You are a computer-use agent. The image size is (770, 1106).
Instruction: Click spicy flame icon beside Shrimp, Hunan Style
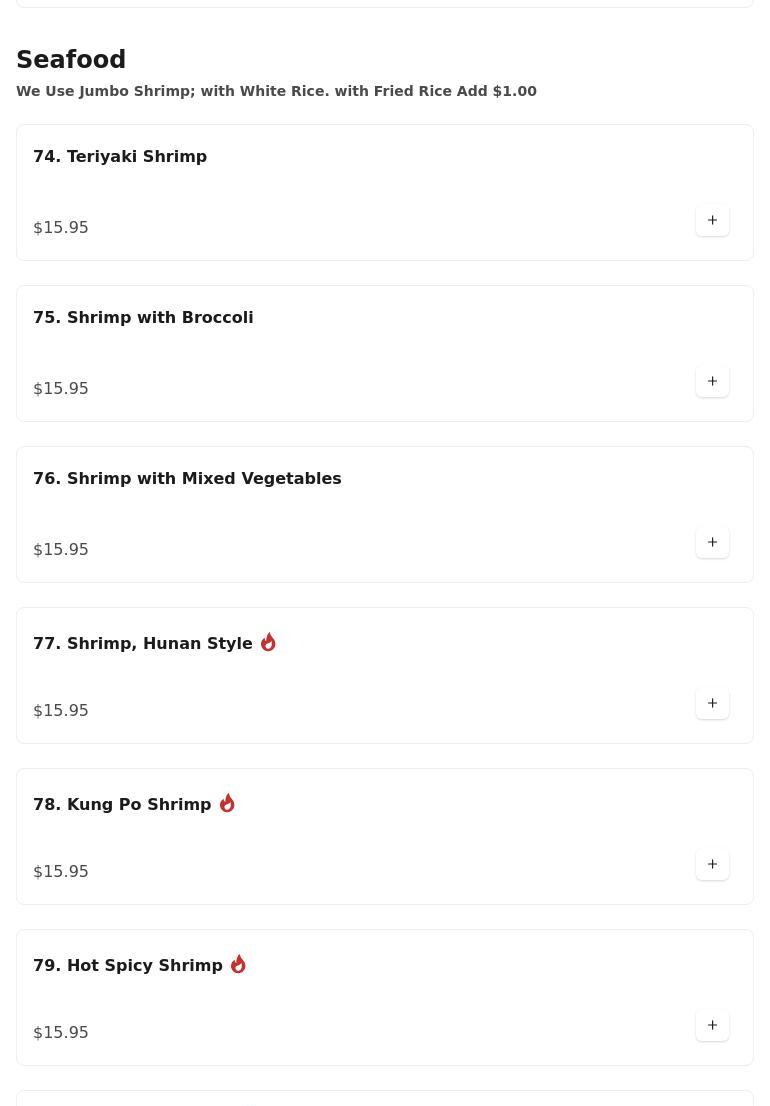(x=268, y=642)
